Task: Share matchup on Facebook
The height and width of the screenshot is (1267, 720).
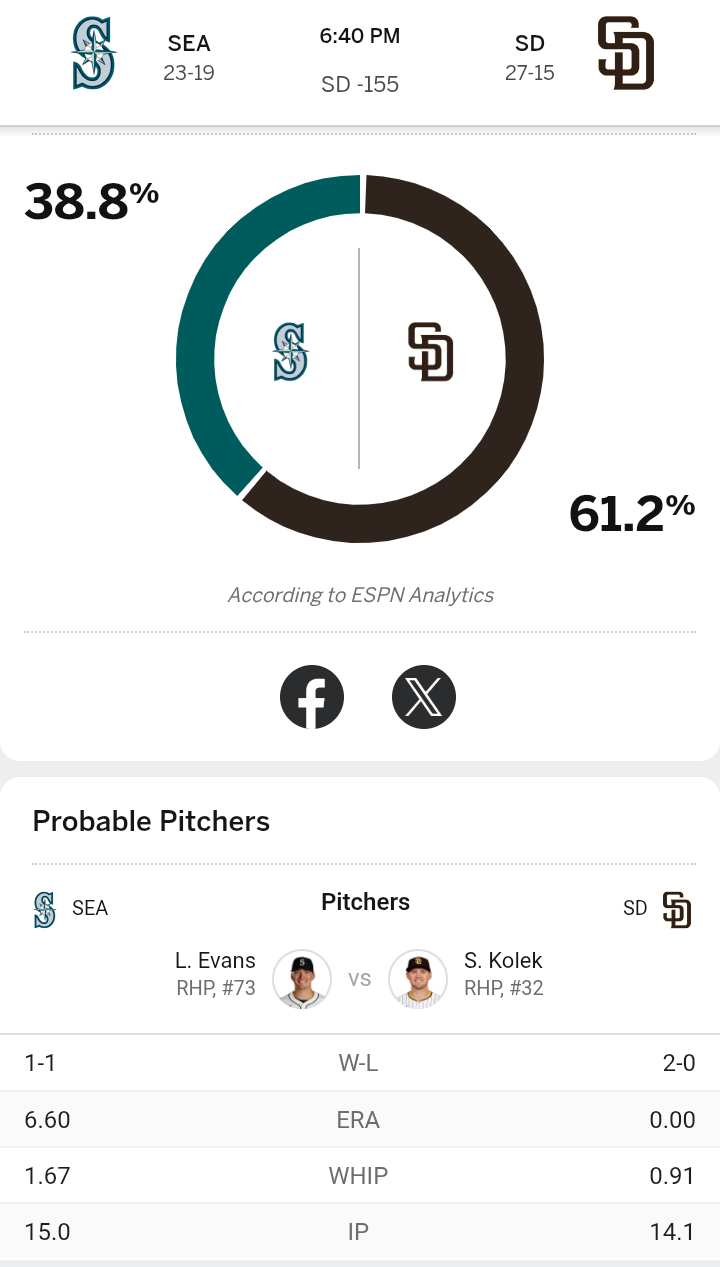Action: coord(312,697)
